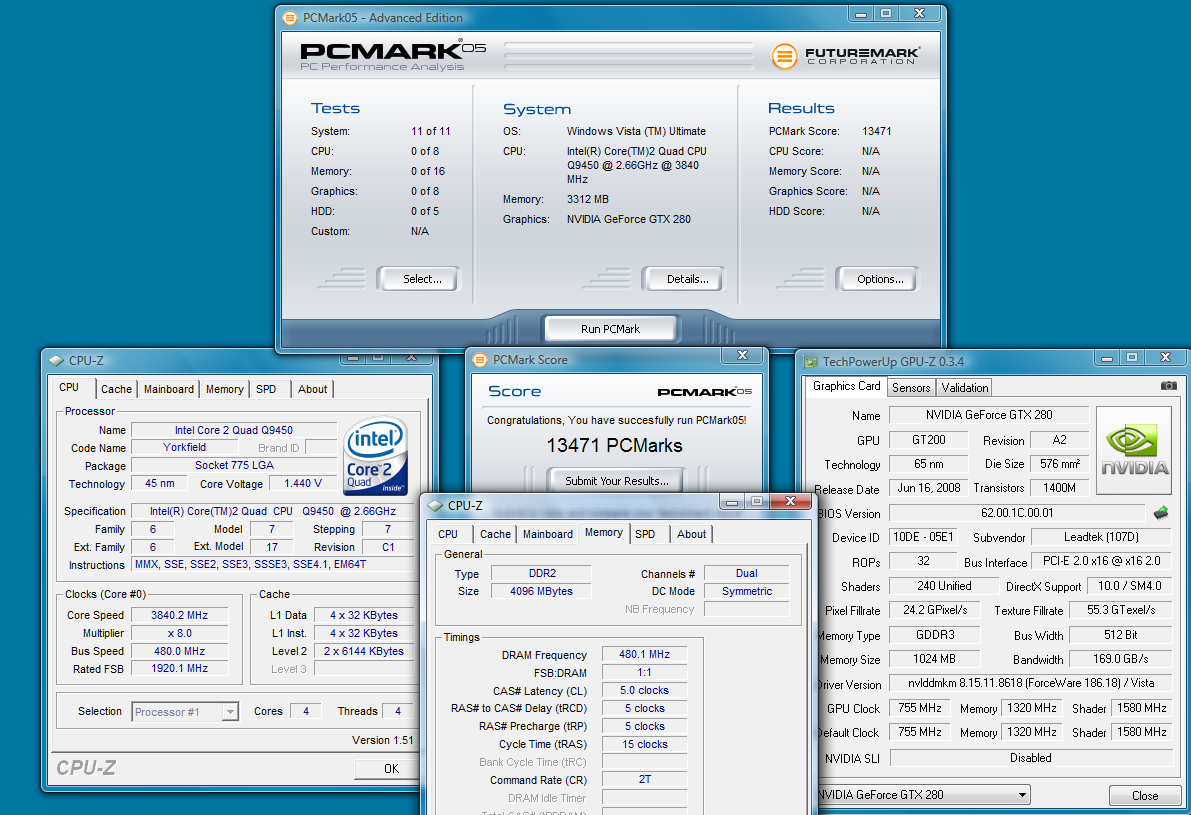Click the Details... button under System
Screen dimensions: 1191x815
pyautogui.click(x=685, y=279)
